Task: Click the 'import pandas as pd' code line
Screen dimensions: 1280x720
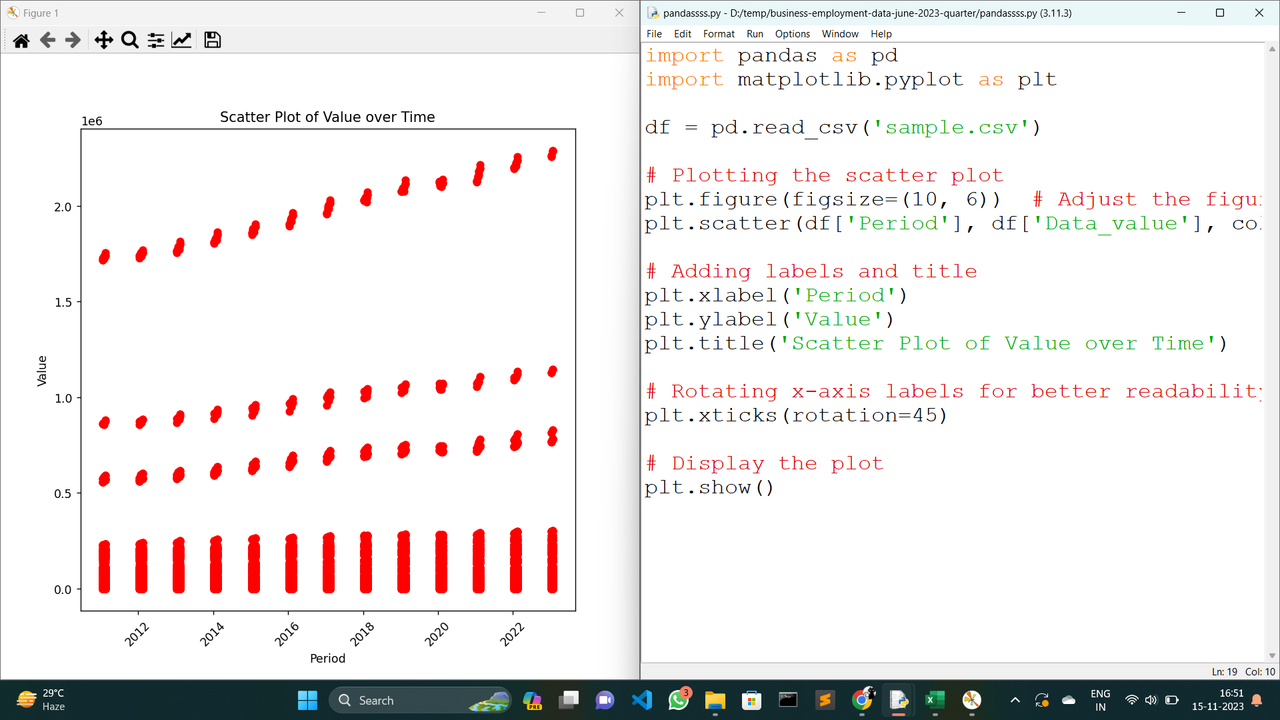Action: tap(771, 55)
